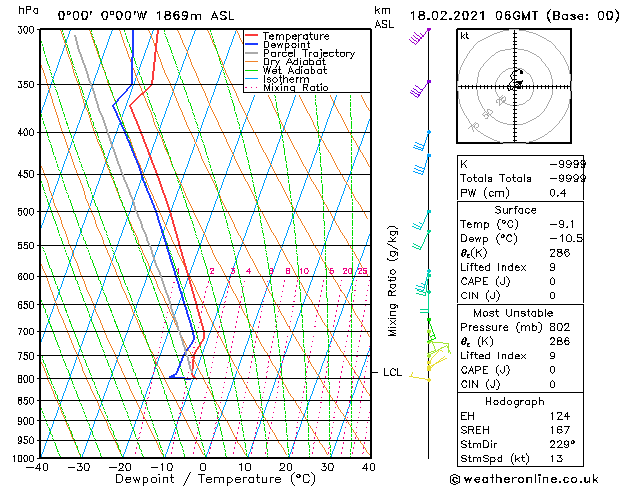Click the PW (cm) value 0.4
This screenshot has height=486, width=629.
(558, 193)
